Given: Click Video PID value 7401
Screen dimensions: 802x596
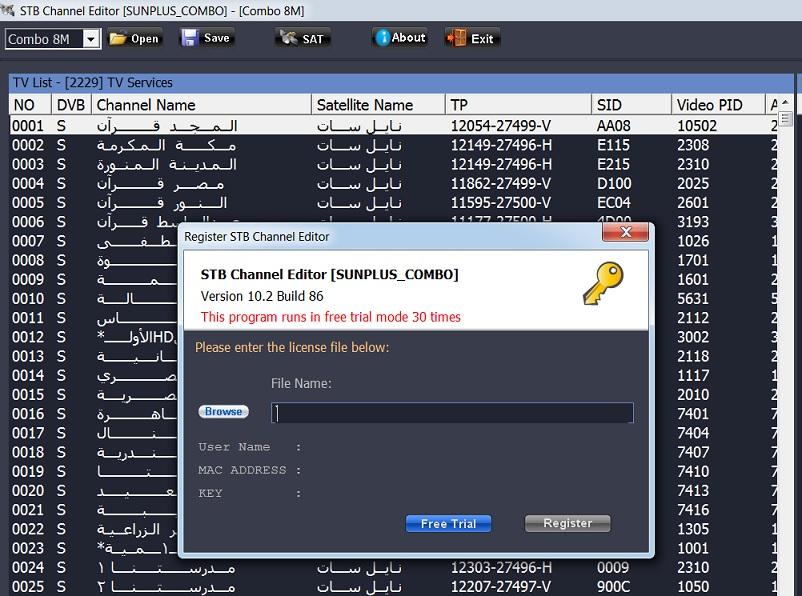Looking at the screenshot, I should pos(693,414).
